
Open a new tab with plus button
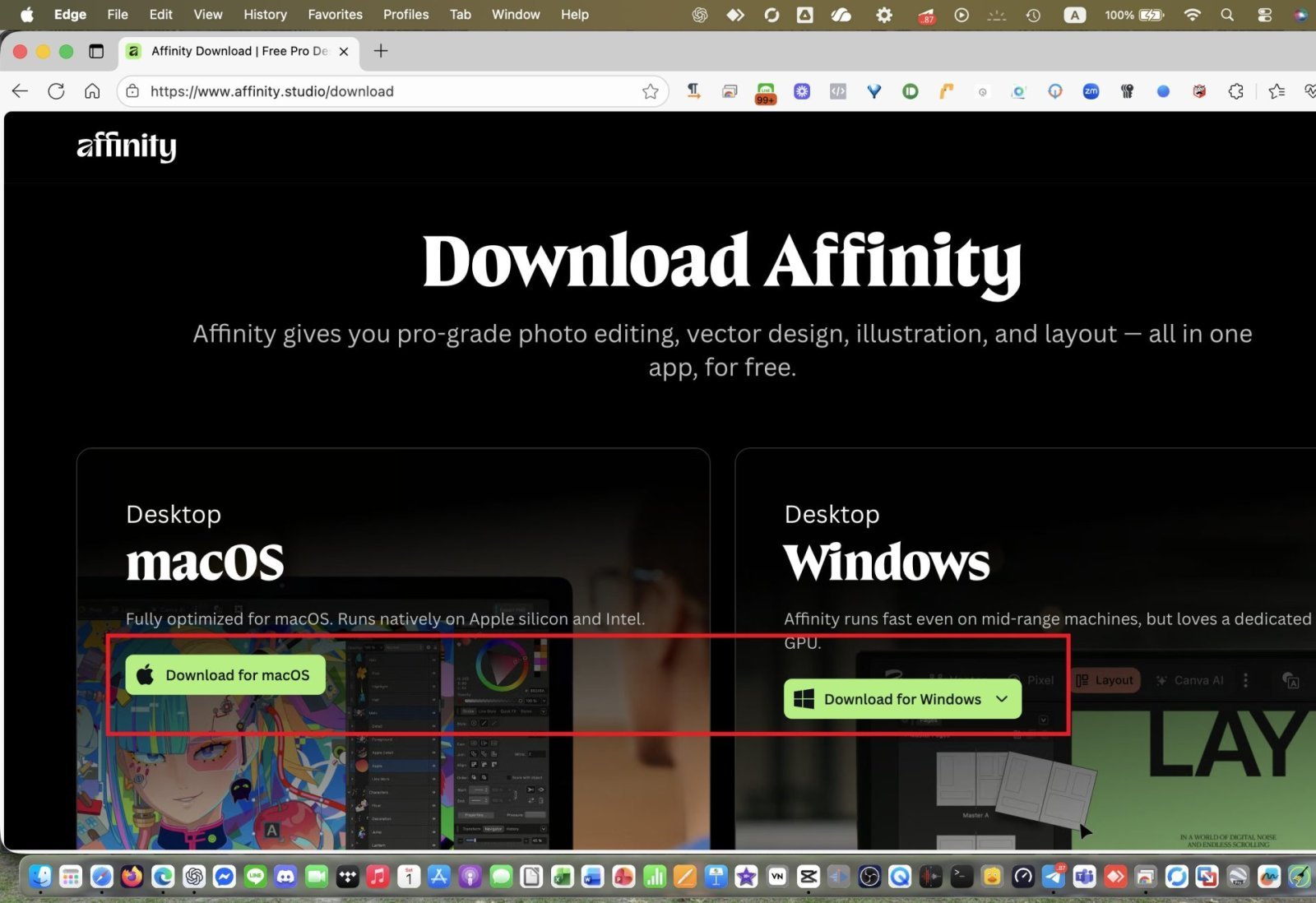381,51
